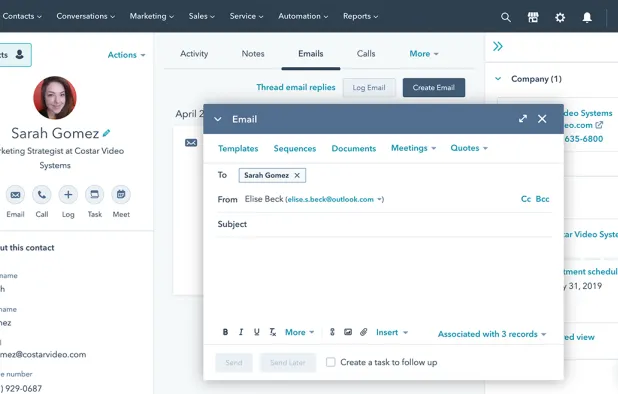Expand email composer to full screen

(523, 119)
